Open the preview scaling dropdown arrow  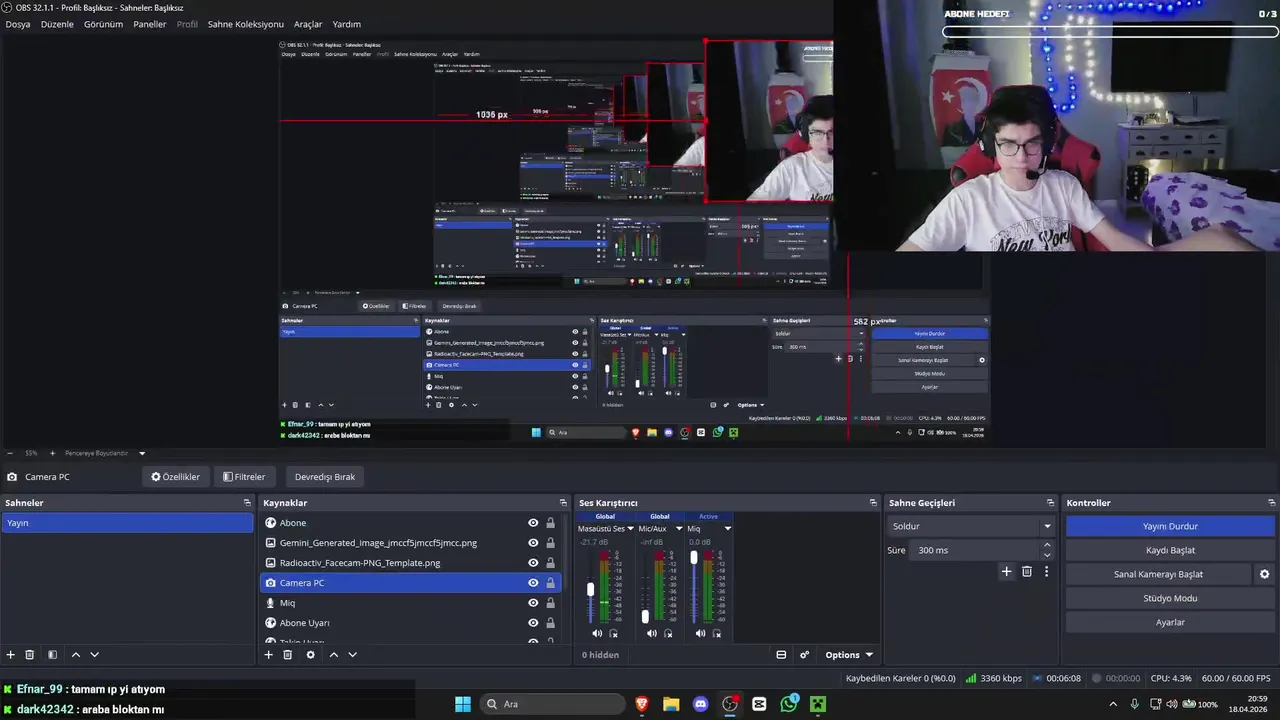point(141,453)
